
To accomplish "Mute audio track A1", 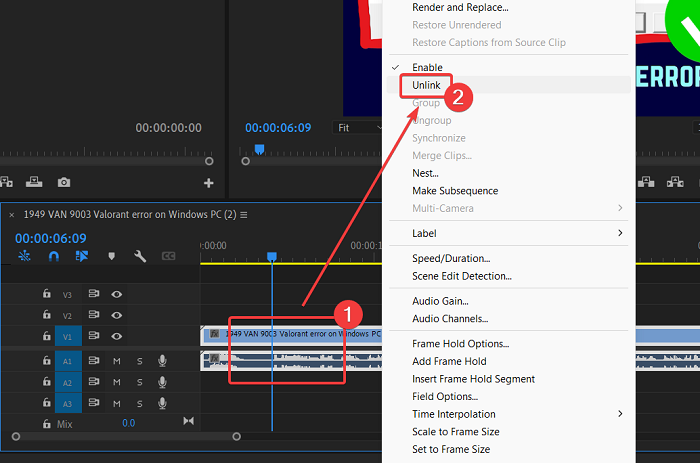I will point(117,361).
